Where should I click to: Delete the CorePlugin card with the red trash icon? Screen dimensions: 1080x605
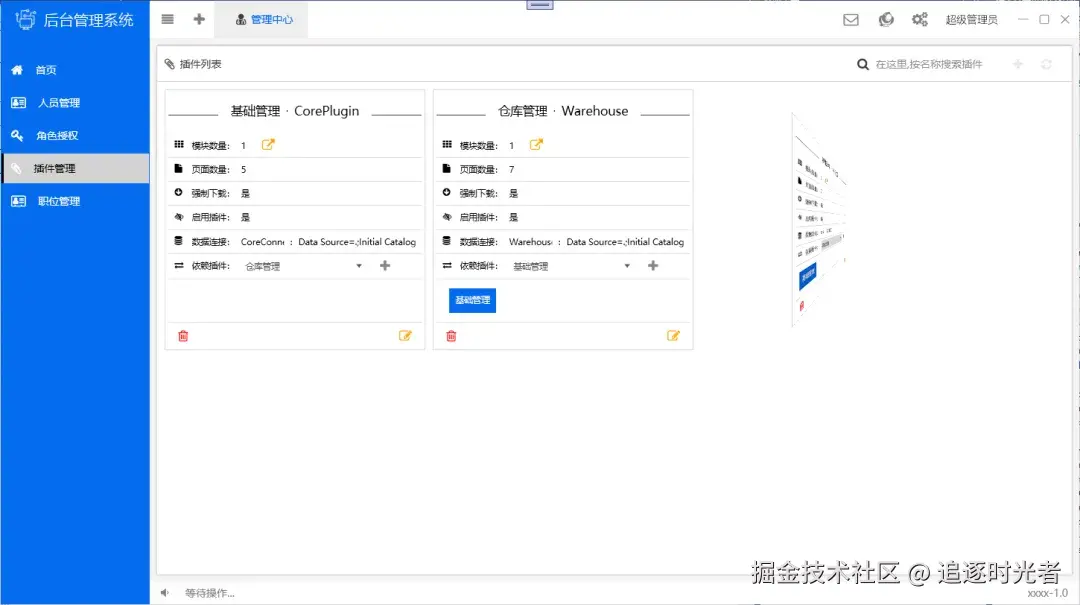(183, 336)
